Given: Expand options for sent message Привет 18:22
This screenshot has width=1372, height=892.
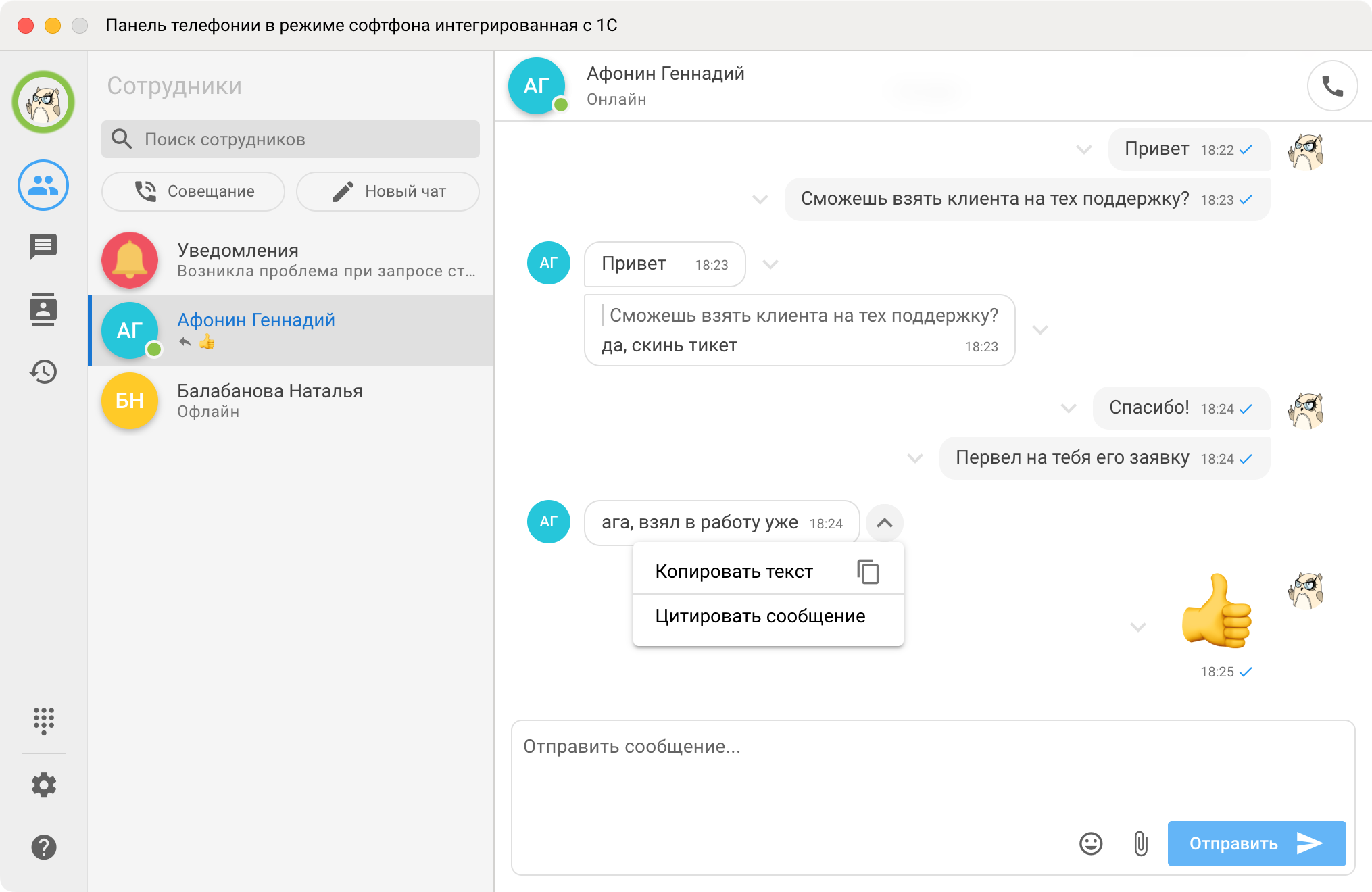Looking at the screenshot, I should coord(1084,149).
